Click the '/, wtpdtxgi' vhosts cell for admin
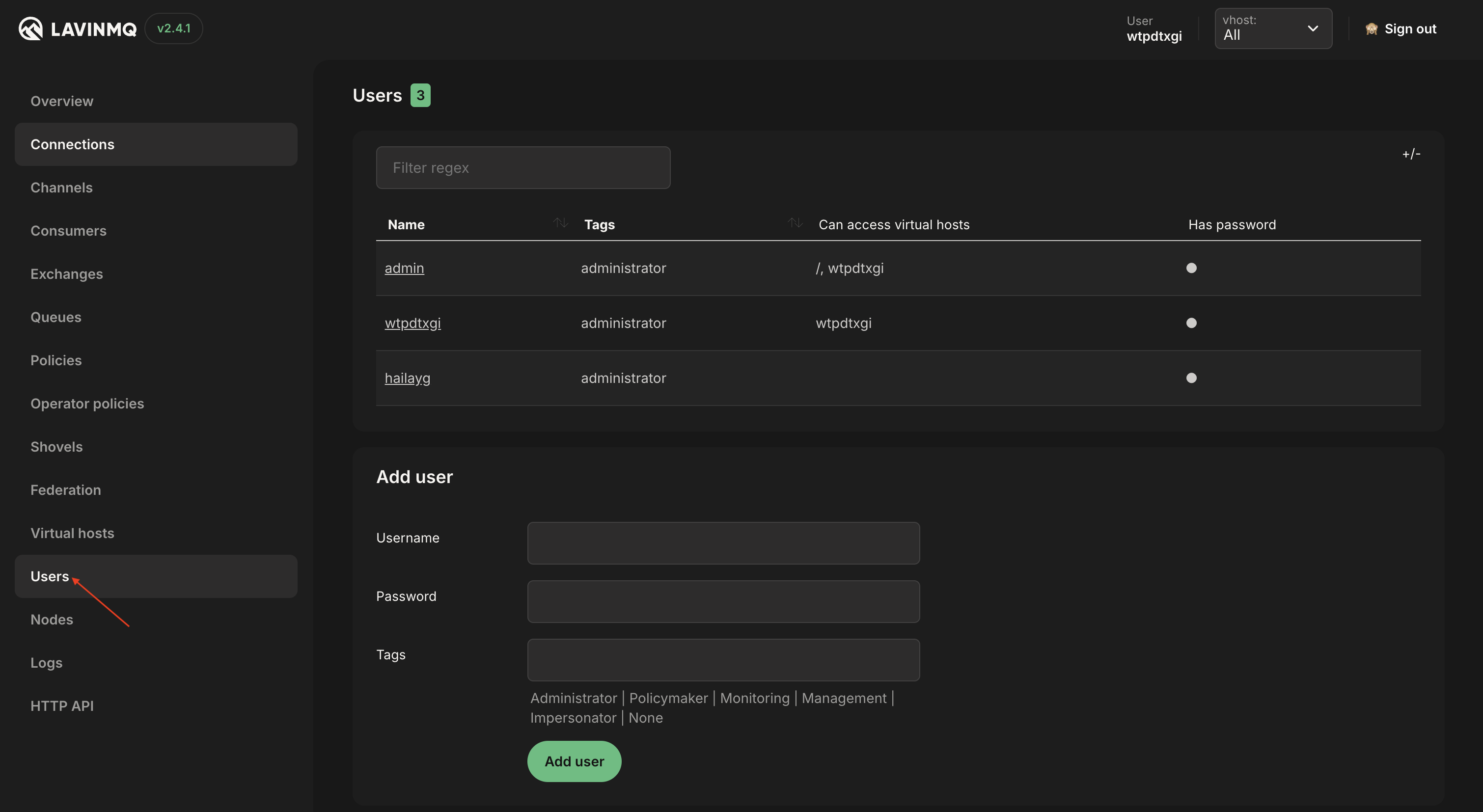The image size is (1483, 812). pyautogui.click(x=849, y=268)
